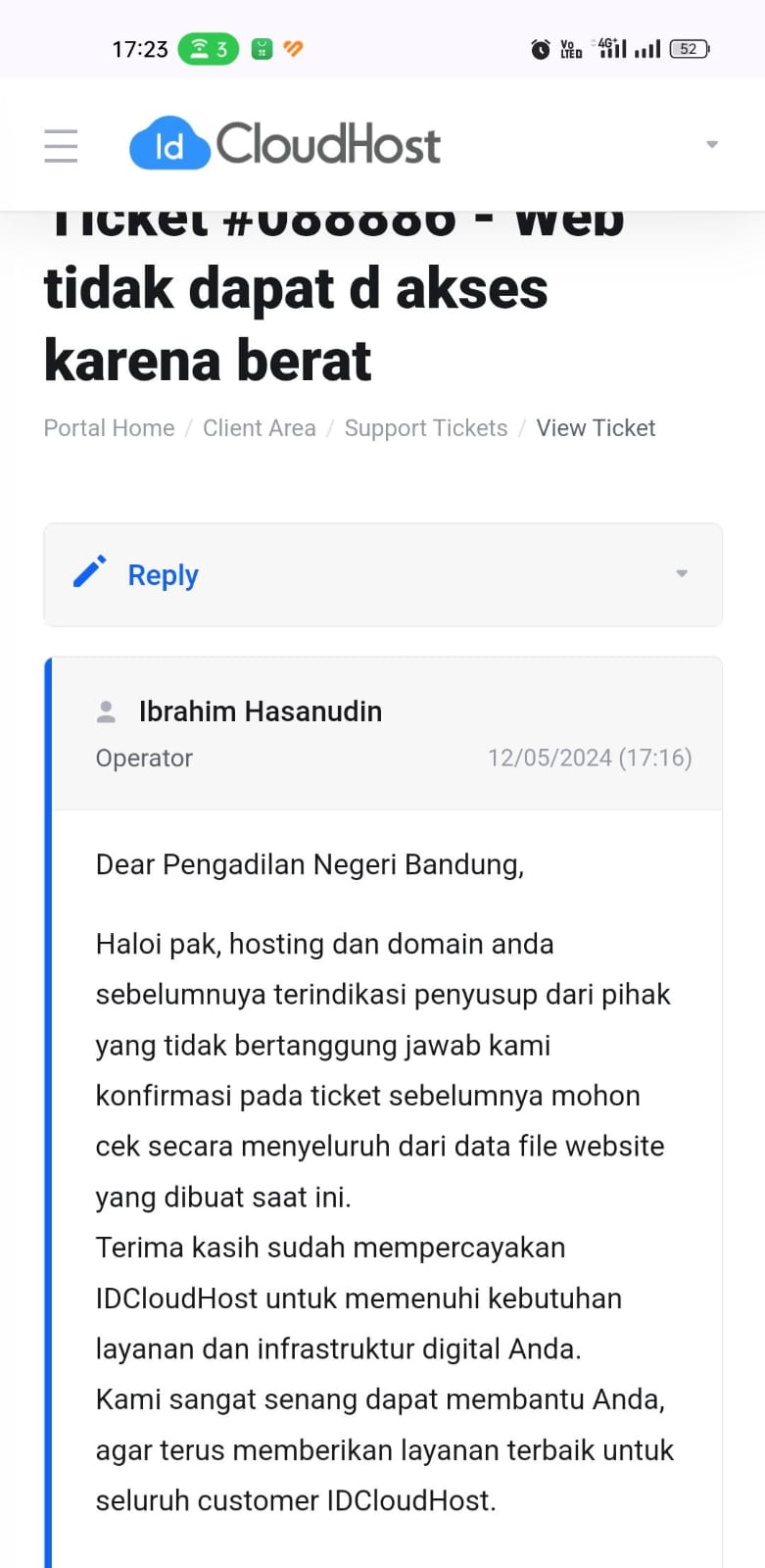
Task: Go to Portal Home breadcrumb
Action: 109,428
